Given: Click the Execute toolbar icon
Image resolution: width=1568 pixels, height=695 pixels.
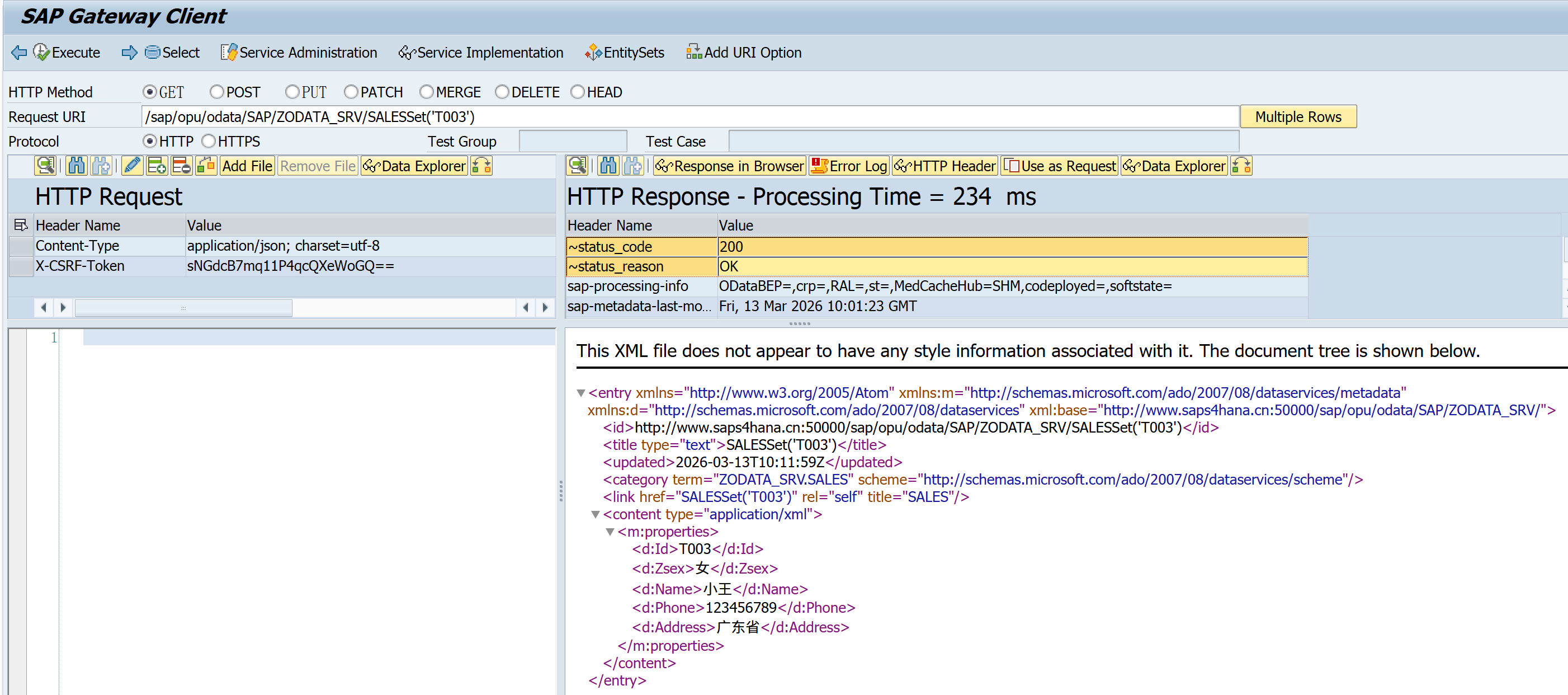Looking at the screenshot, I should click(41, 53).
